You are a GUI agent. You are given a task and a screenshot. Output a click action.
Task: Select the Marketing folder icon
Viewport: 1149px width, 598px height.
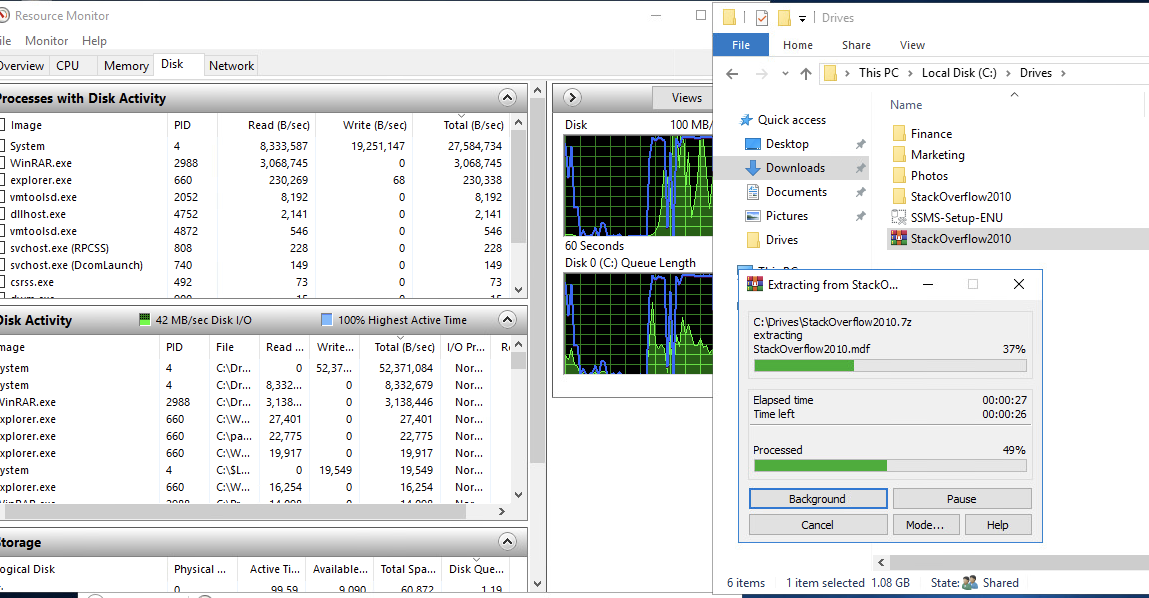pos(899,155)
